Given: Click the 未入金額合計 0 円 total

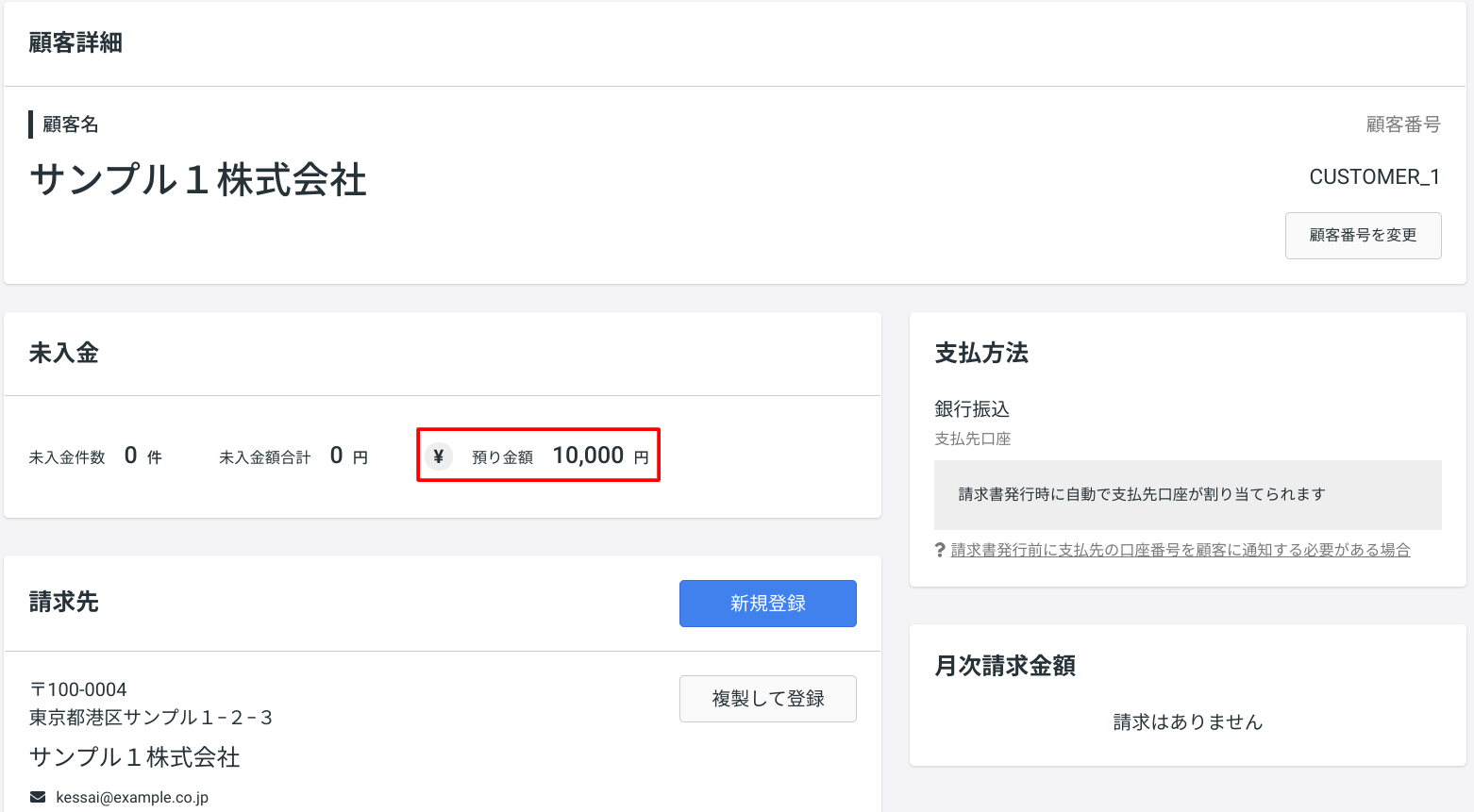Looking at the screenshot, I should point(293,456).
